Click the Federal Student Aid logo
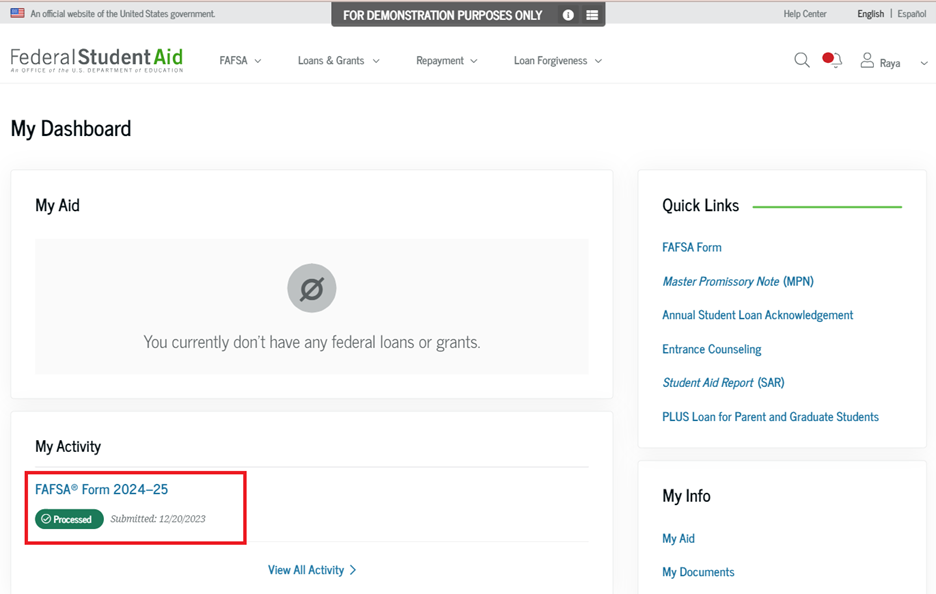Viewport: 936px width, 594px height. 97,60
